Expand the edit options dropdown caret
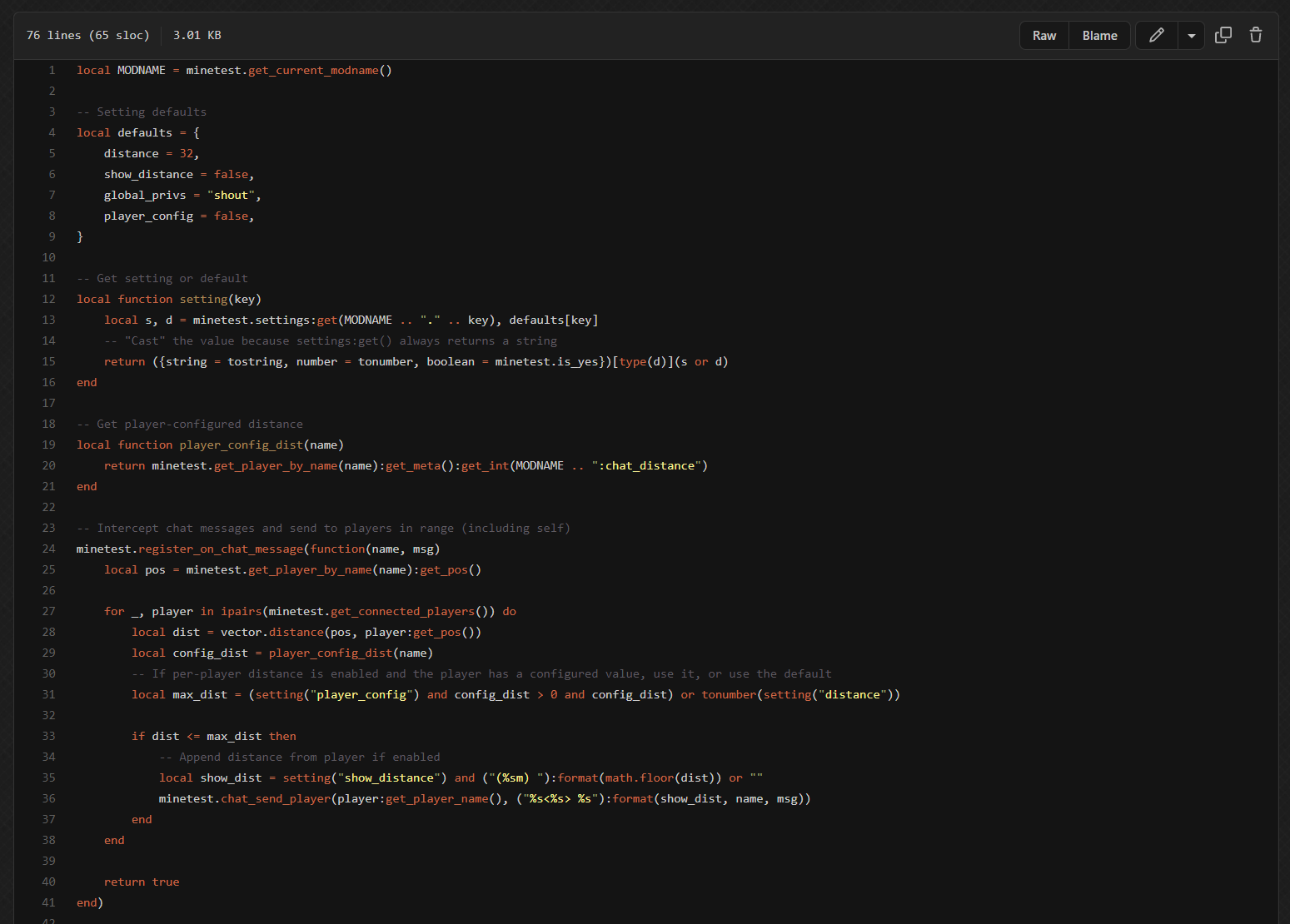1290x924 pixels. coord(1191,36)
